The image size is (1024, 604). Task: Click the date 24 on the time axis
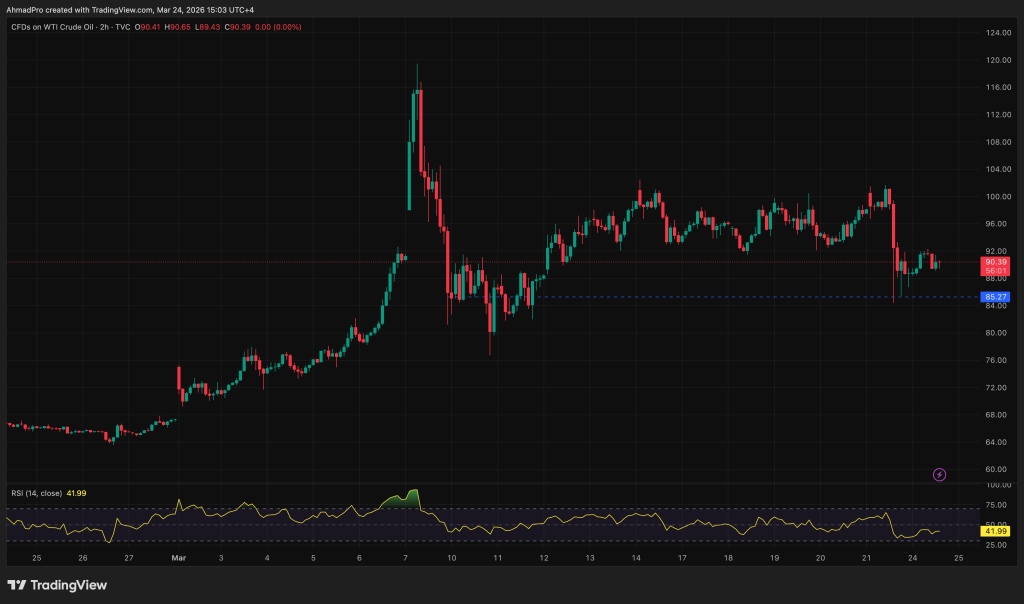(913, 558)
